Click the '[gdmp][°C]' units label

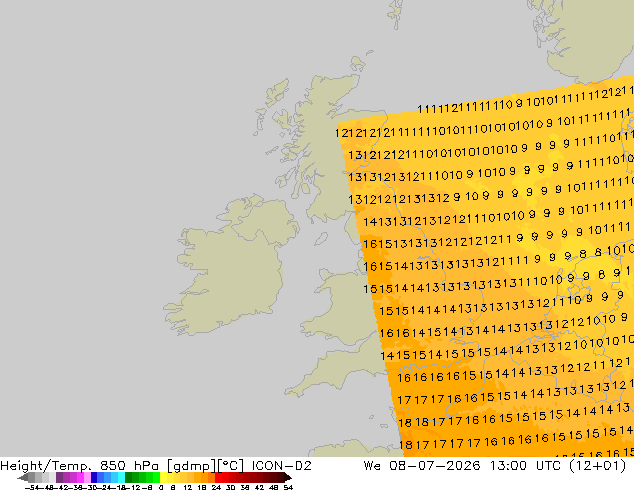coord(205,466)
